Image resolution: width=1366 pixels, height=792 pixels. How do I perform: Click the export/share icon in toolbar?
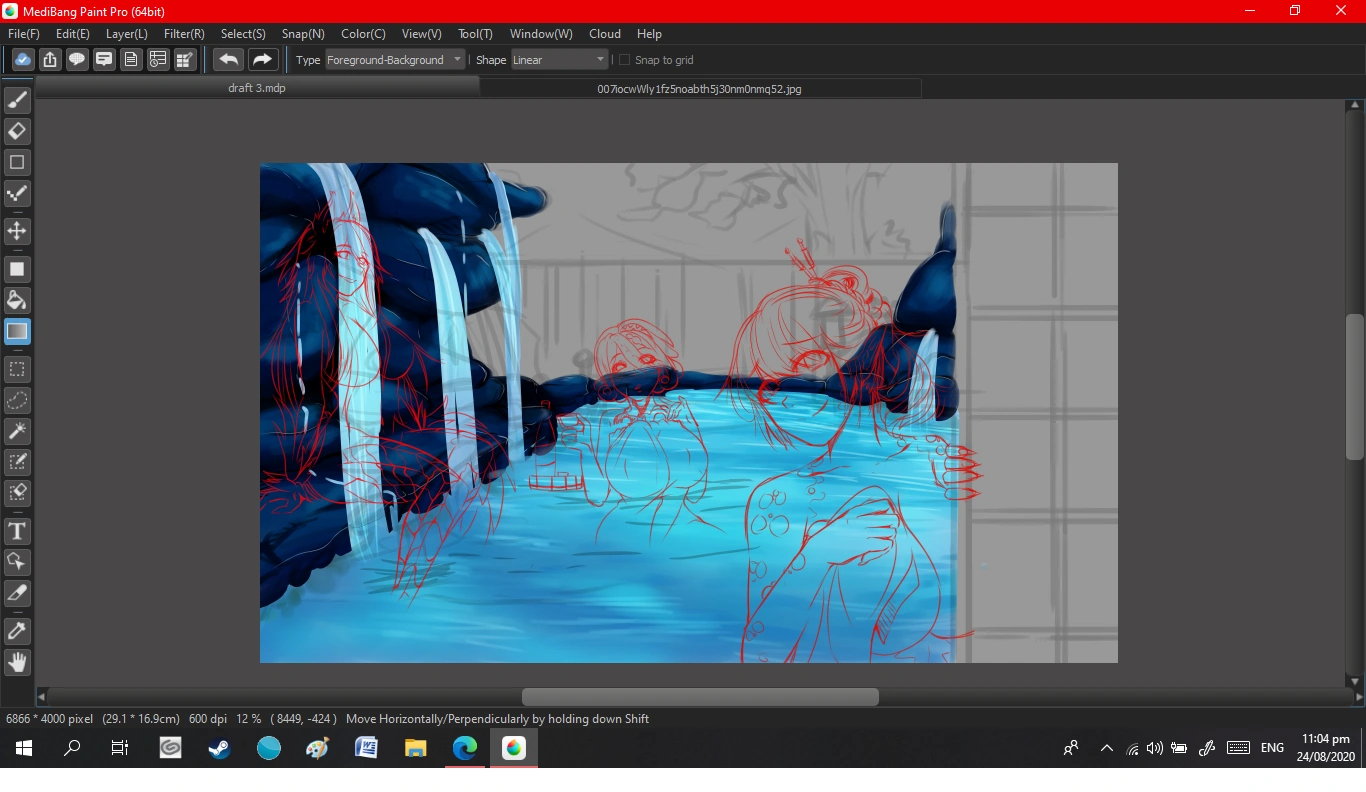(49, 60)
